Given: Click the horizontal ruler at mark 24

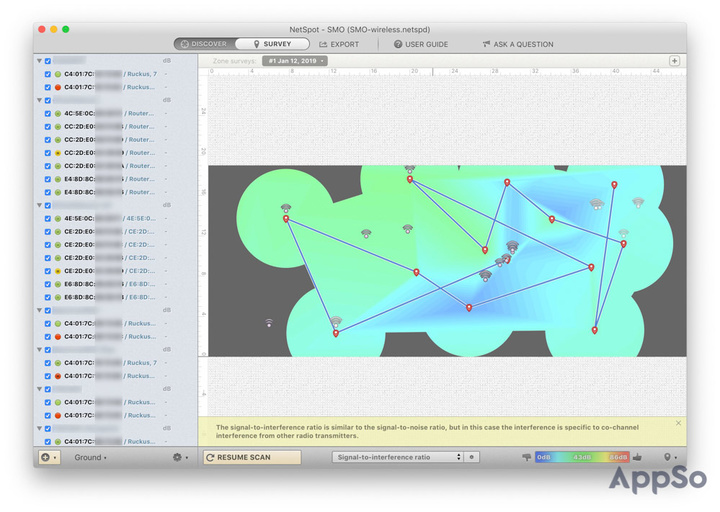Looking at the screenshot, I should click(x=454, y=71).
